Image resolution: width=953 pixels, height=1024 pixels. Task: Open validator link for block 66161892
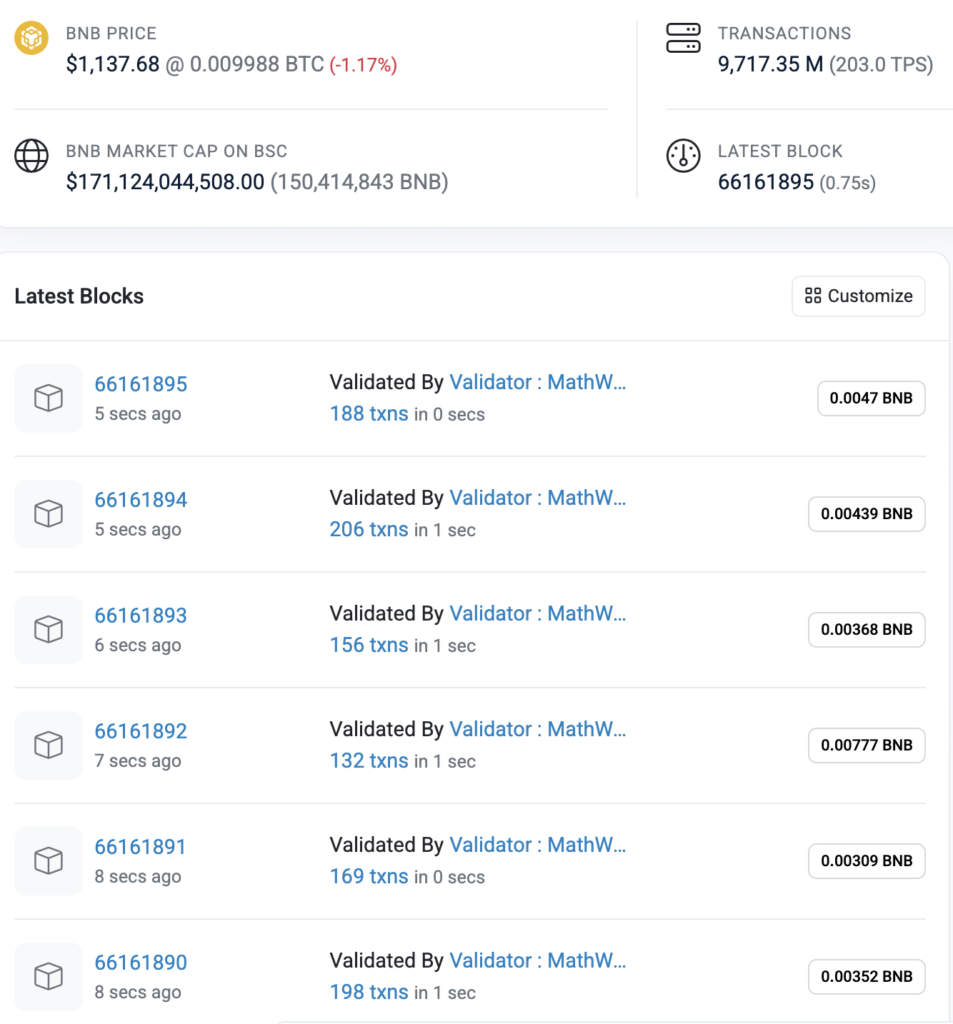click(537, 729)
